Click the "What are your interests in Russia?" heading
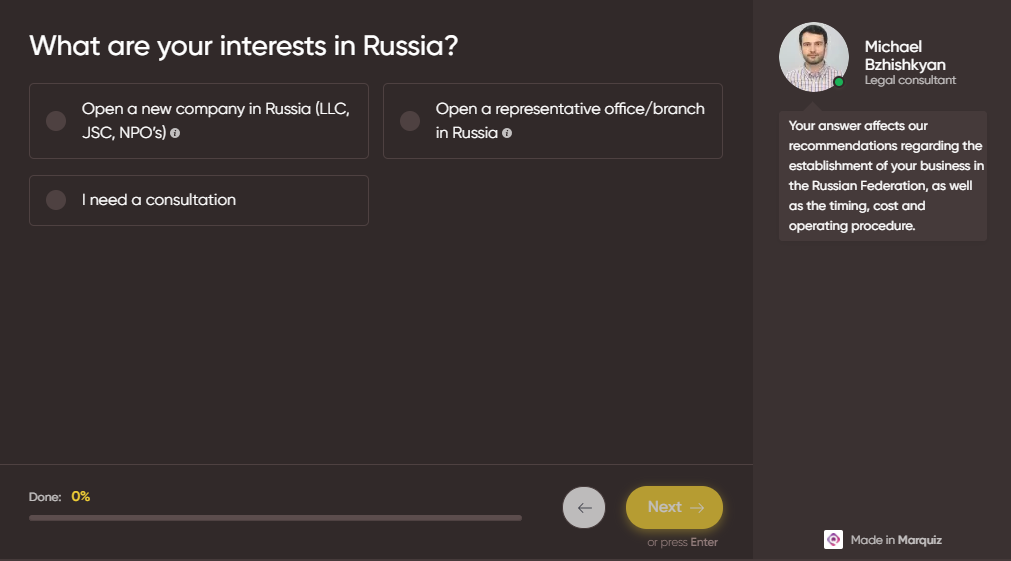The image size is (1011, 561). [x=244, y=46]
